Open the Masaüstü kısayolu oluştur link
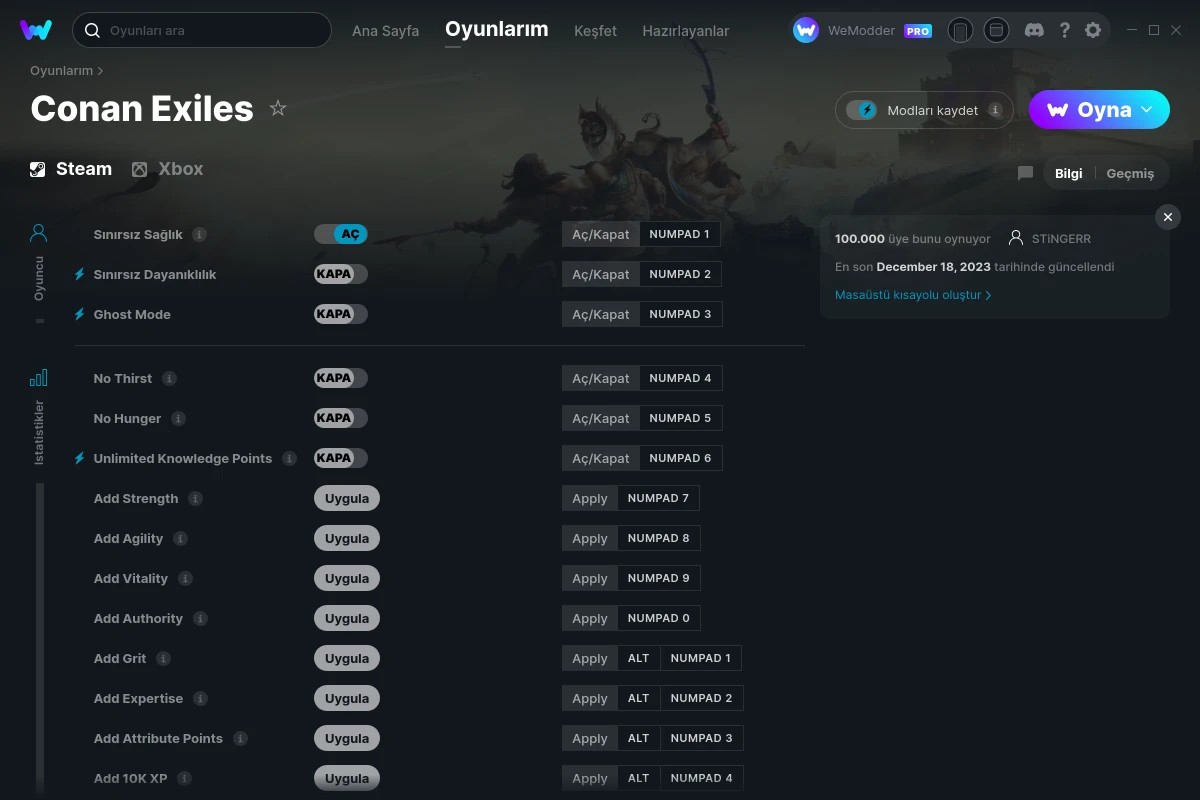 tap(913, 295)
